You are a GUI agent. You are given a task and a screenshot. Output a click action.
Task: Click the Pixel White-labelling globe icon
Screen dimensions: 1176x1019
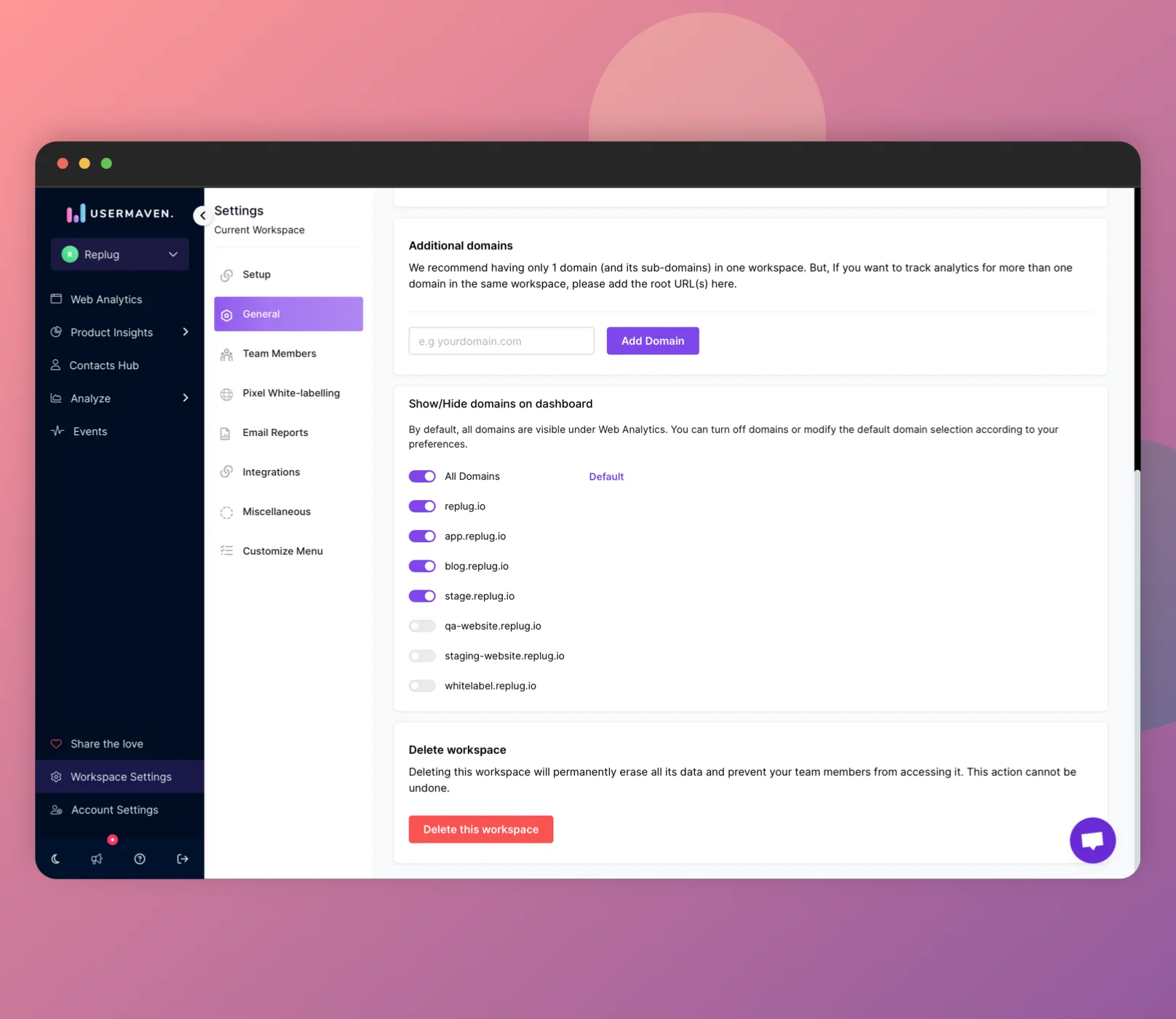click(x=227, y=394)
